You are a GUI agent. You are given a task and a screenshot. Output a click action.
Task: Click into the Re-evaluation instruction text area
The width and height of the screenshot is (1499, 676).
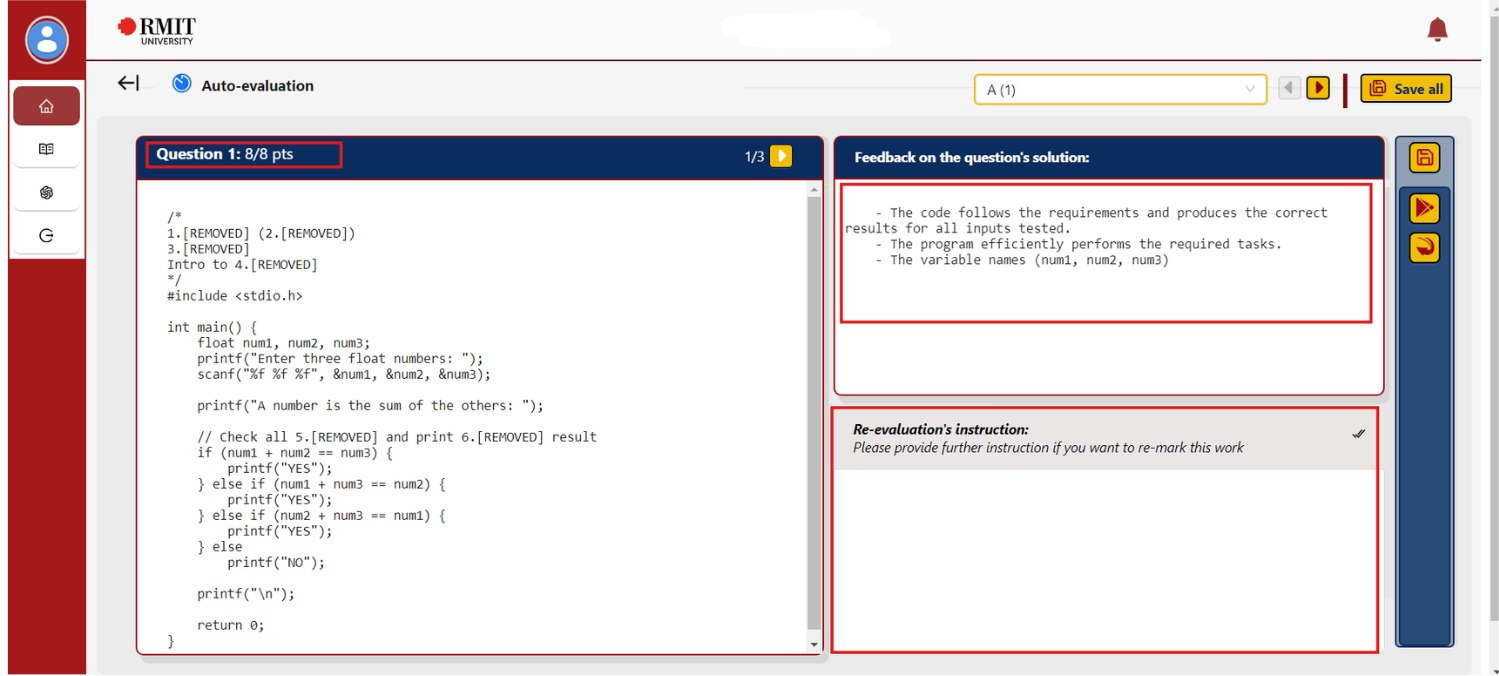1104,558
